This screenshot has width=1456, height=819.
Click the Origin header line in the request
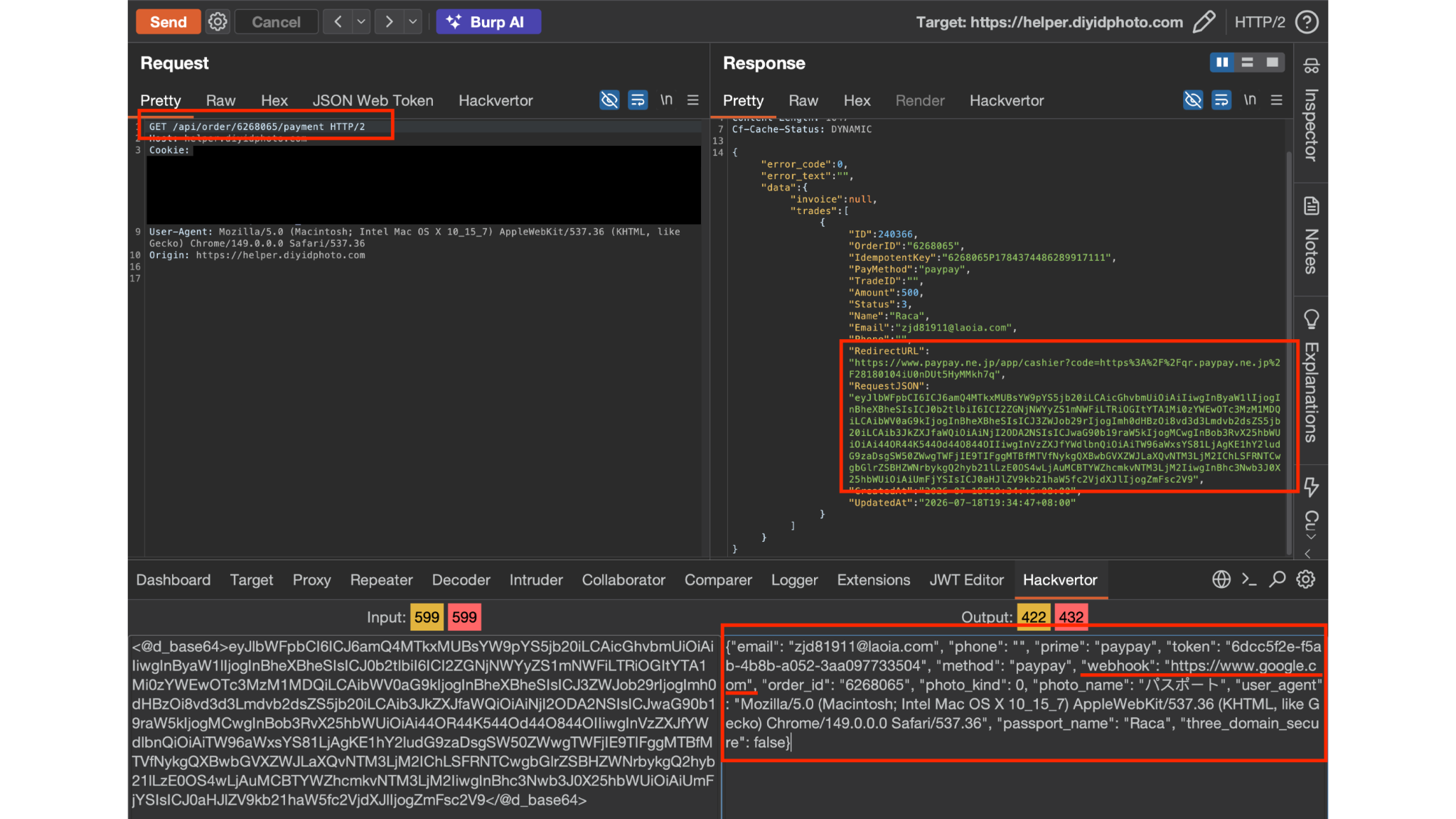point(257,255)
